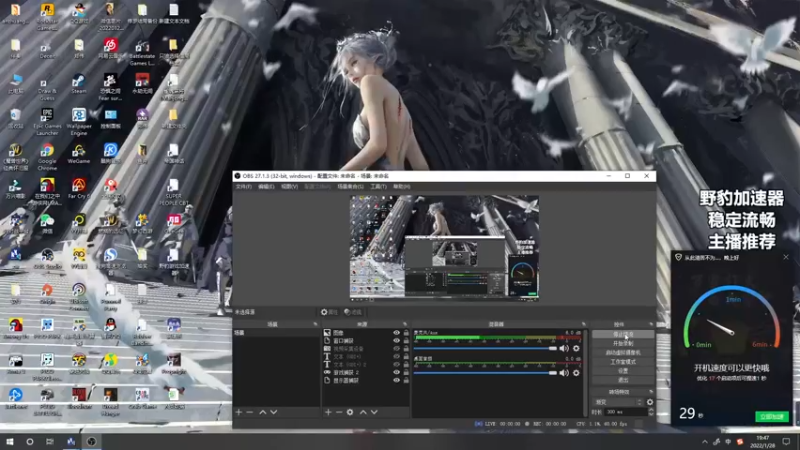
Task: Mute the desktop audio speaker icon
Action: click(x=564, y=373)
